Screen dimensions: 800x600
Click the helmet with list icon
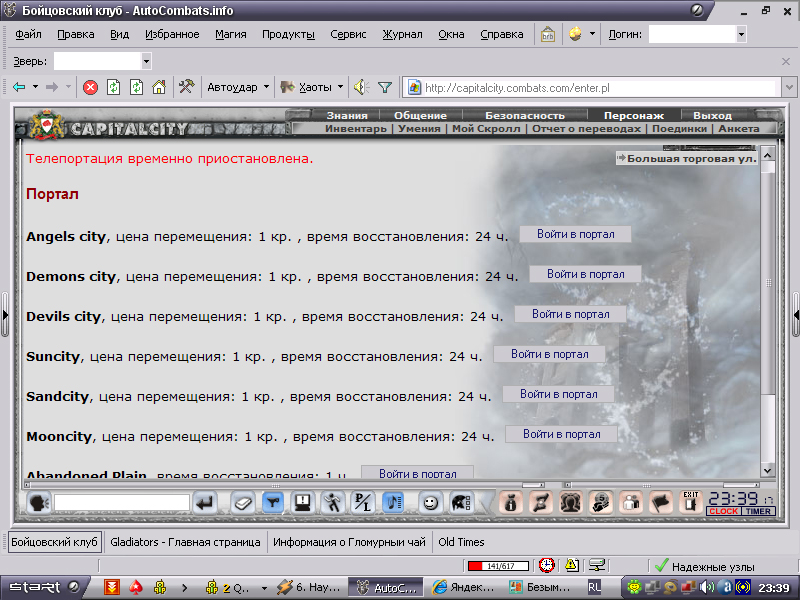(x=461, y=503)
